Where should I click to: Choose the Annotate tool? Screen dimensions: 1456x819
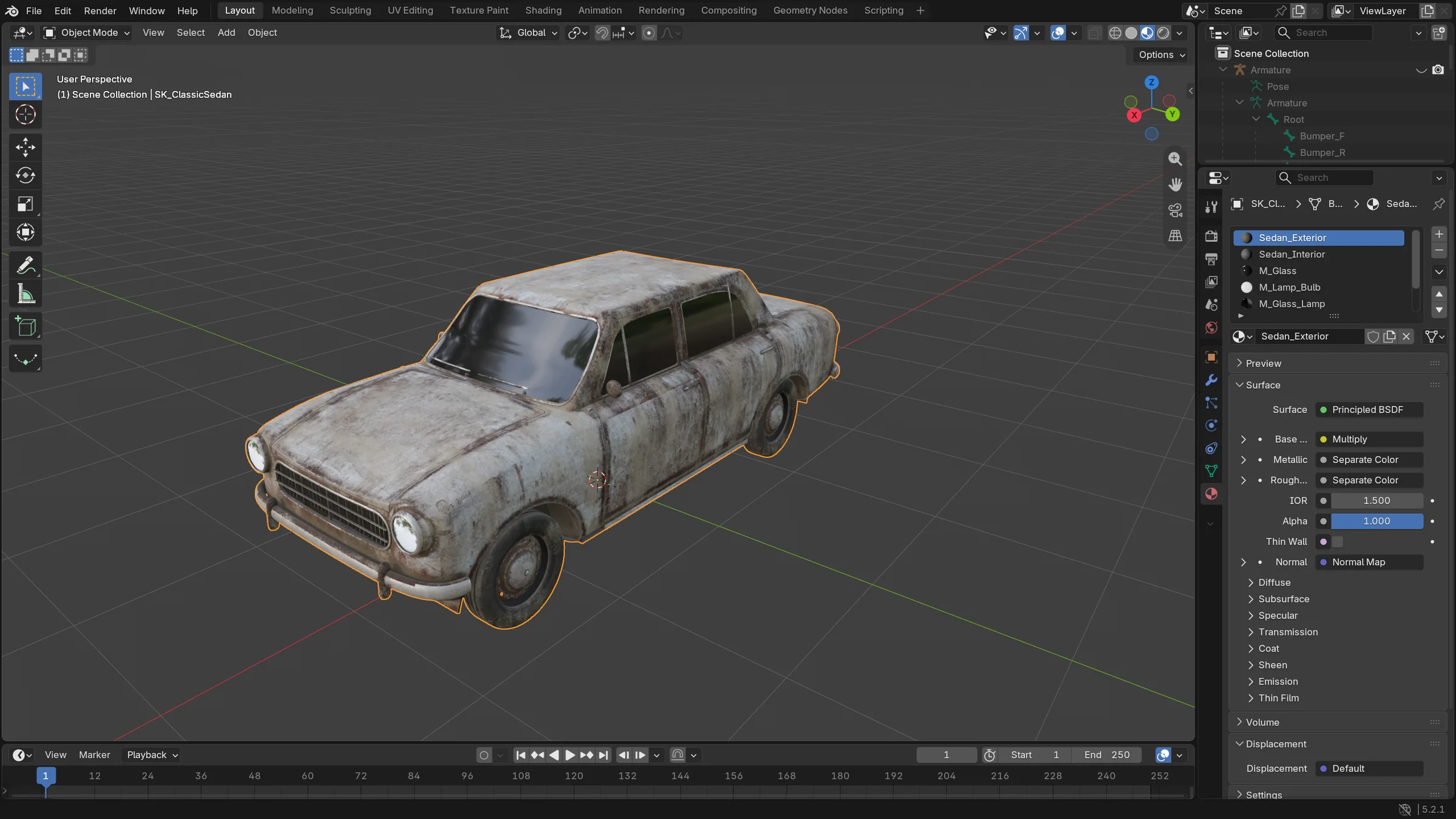(x=25, y=266)
